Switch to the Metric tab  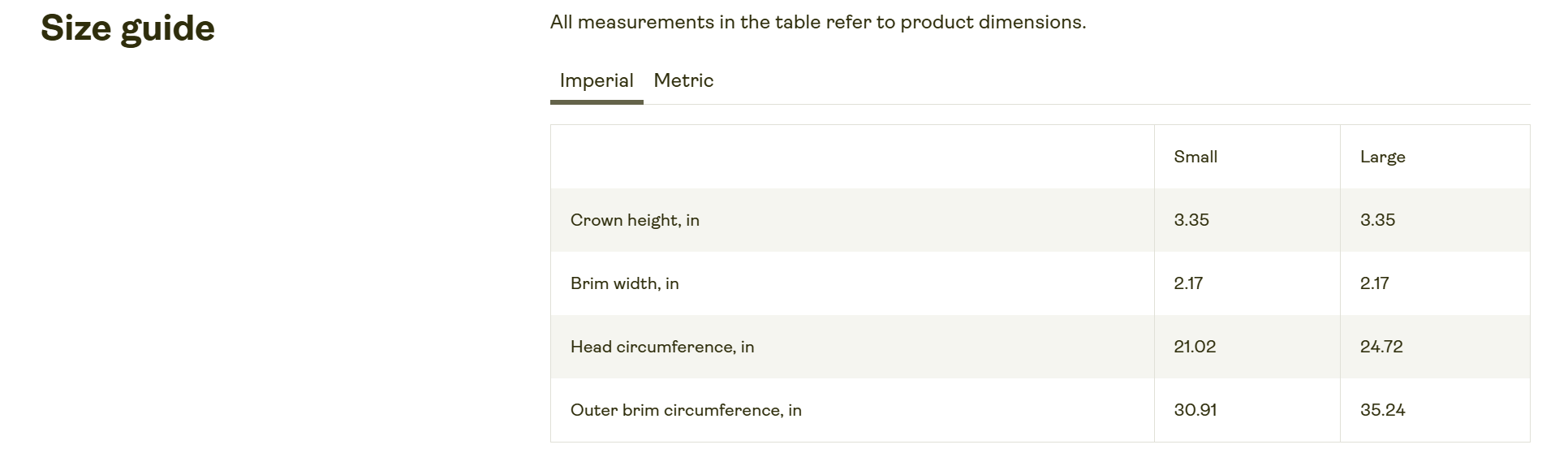[683, 81]
